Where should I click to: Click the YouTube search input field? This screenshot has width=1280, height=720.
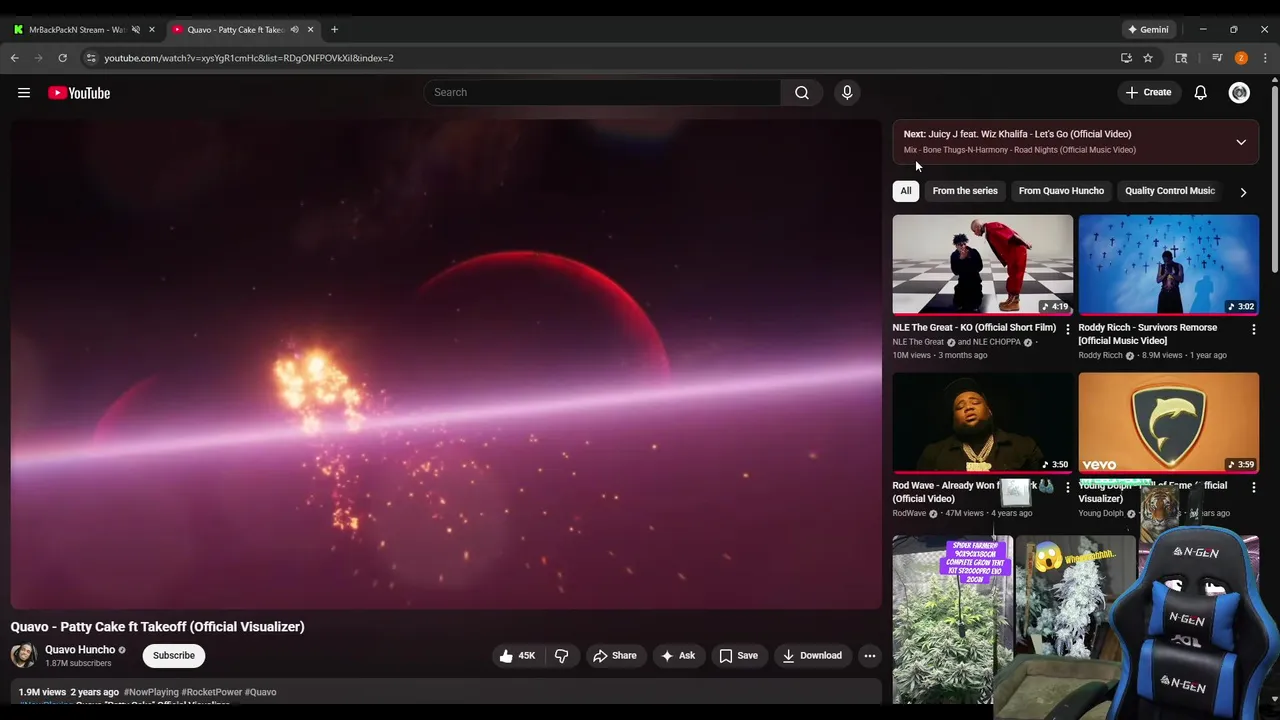point(602,92)
